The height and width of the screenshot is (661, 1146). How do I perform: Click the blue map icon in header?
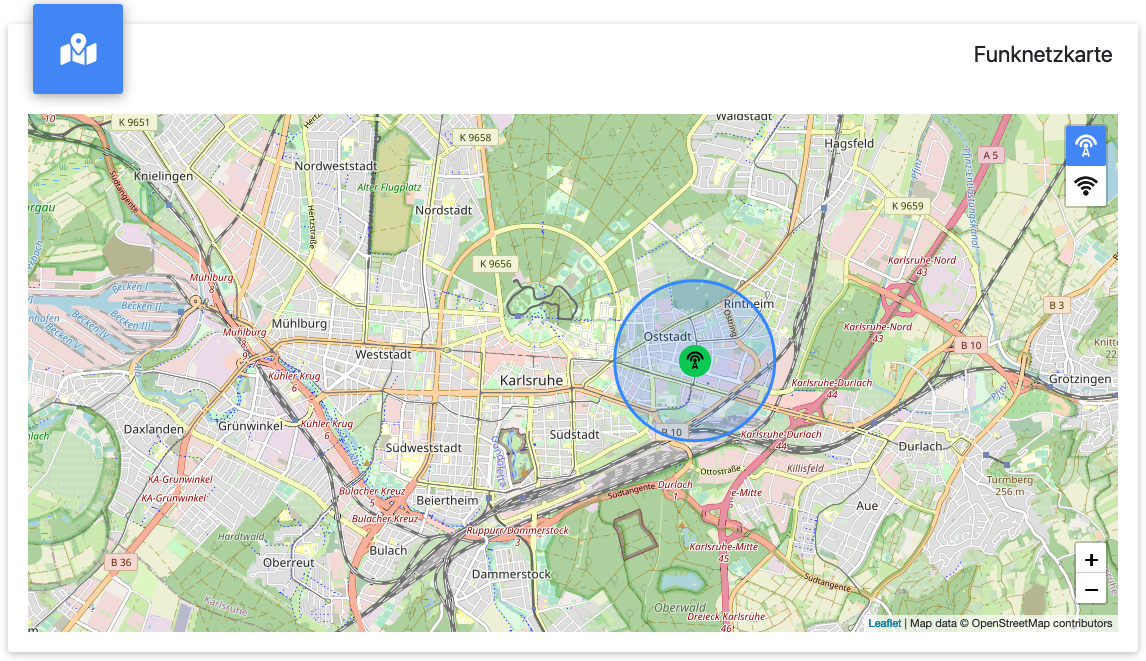coord(78,49)
